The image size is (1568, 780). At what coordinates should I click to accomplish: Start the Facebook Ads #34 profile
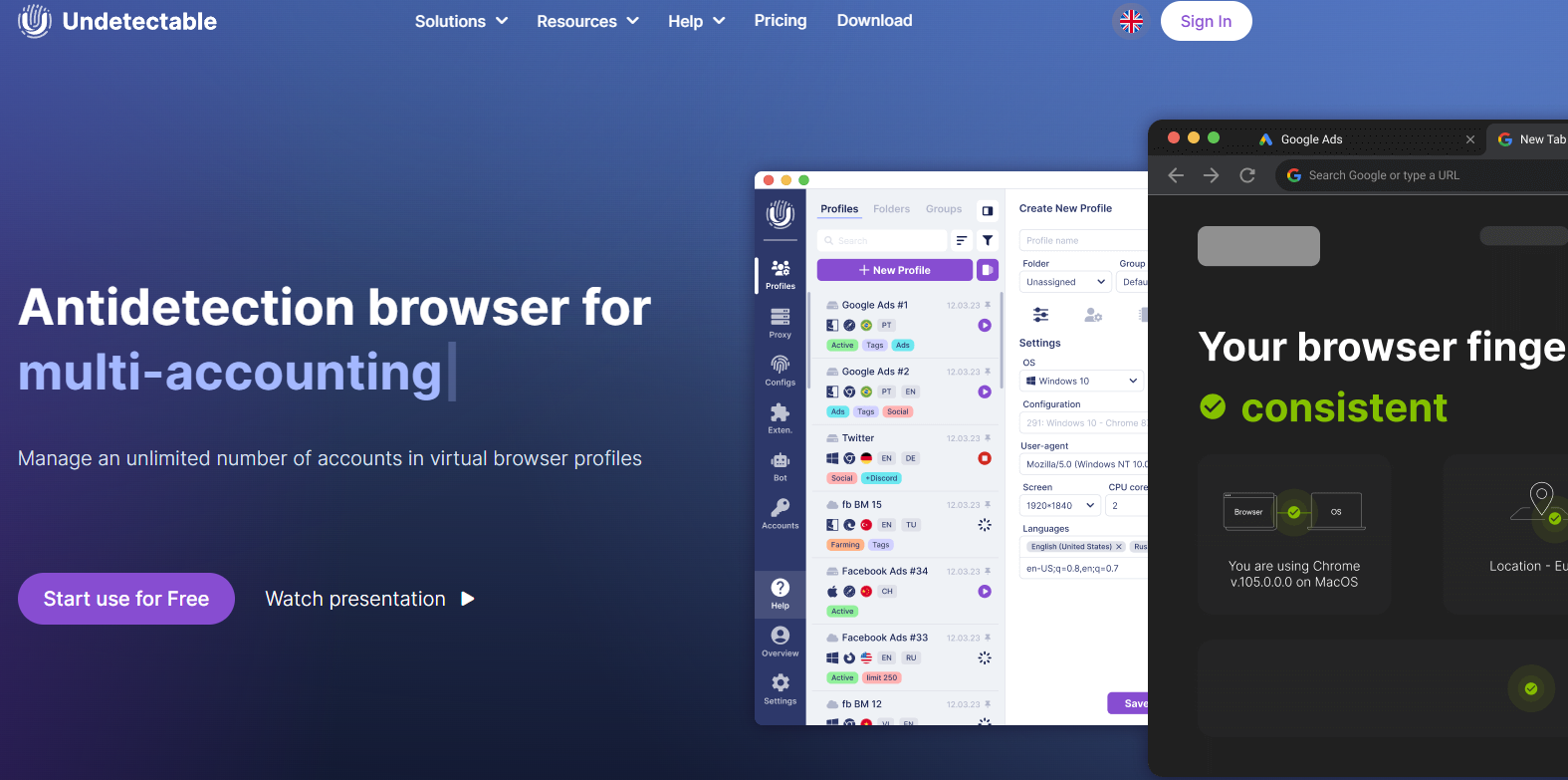[985, 592]
